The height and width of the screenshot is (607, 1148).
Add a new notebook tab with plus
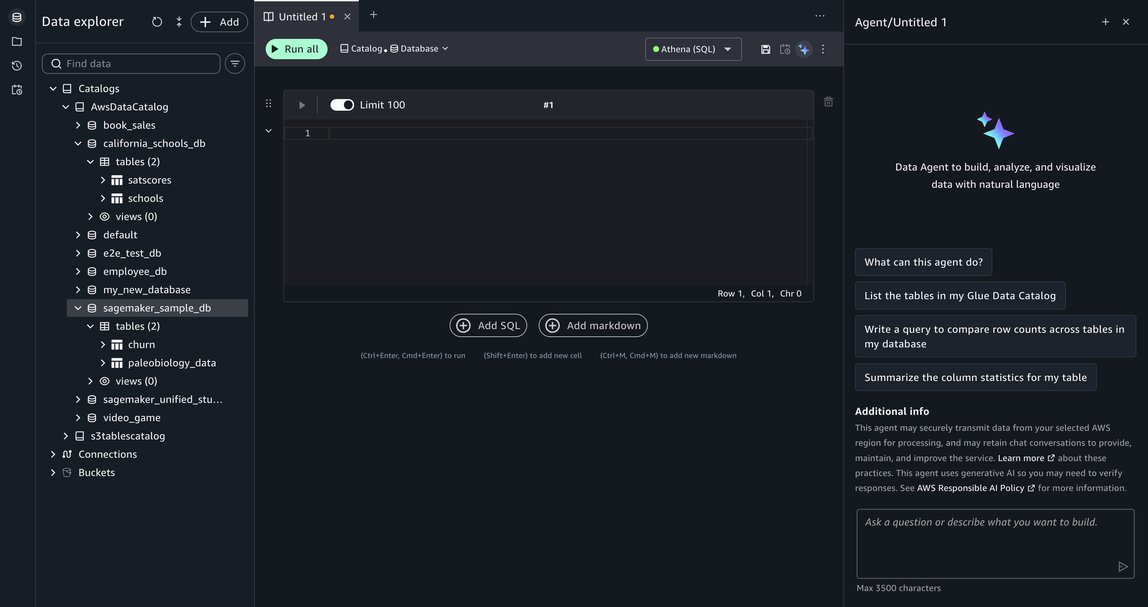click(x=373, y=15)
